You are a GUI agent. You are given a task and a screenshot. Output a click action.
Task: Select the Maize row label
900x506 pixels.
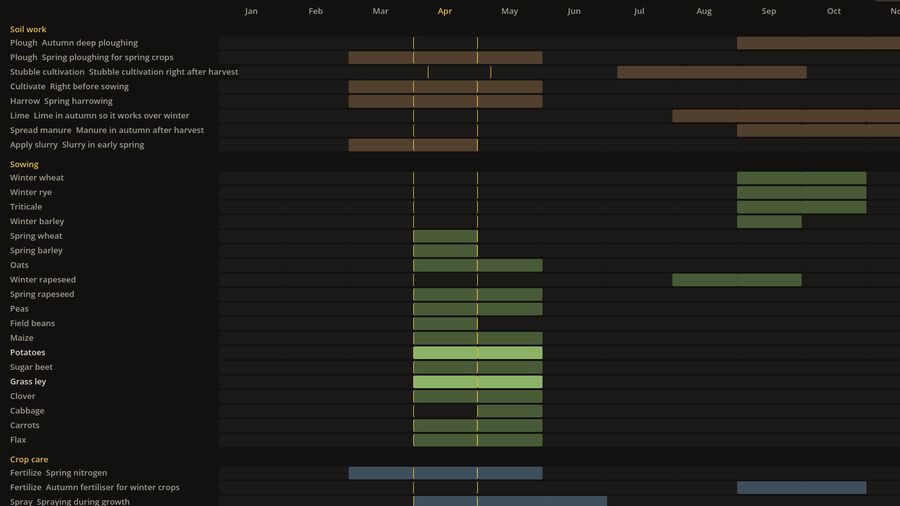click(21, 337)
